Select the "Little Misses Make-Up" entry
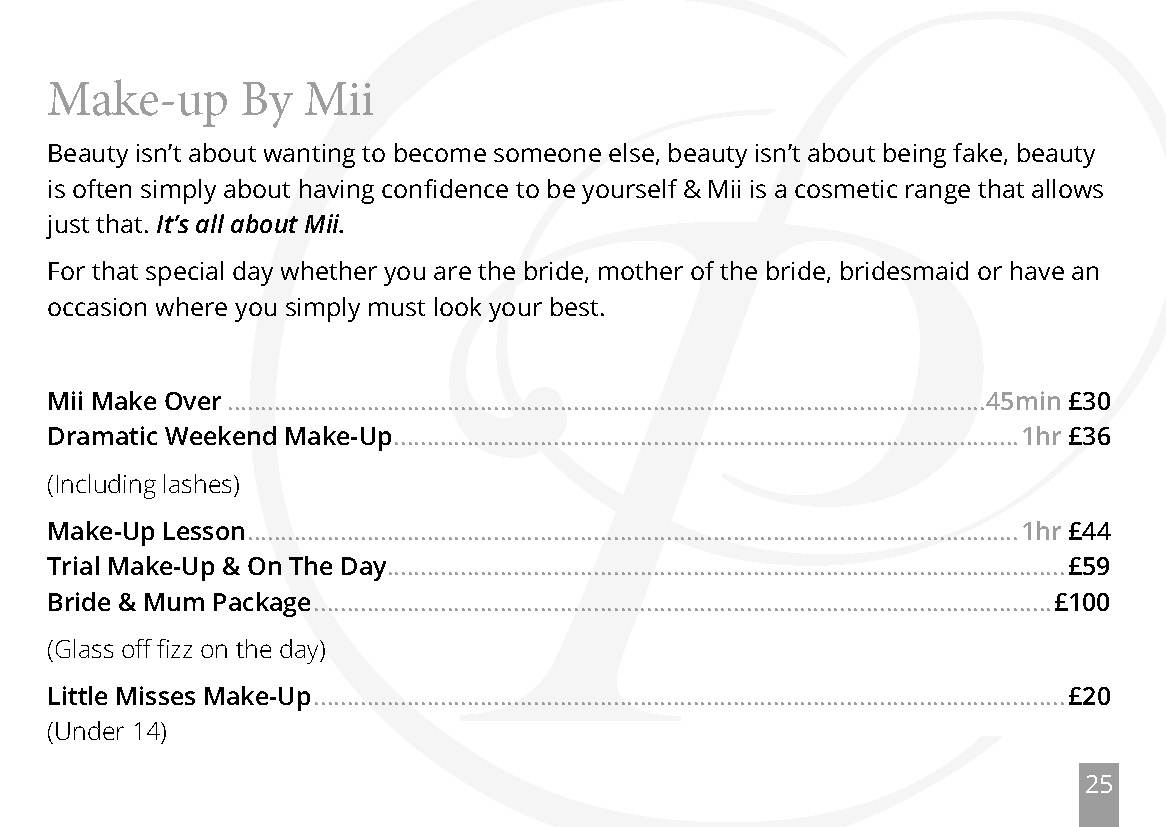This screenshot has height=827, width=1166. 179,696
